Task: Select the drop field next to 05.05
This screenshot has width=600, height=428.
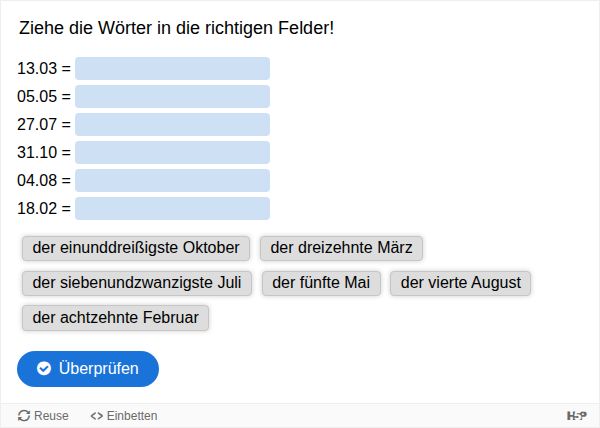Action: coord(172,97)
